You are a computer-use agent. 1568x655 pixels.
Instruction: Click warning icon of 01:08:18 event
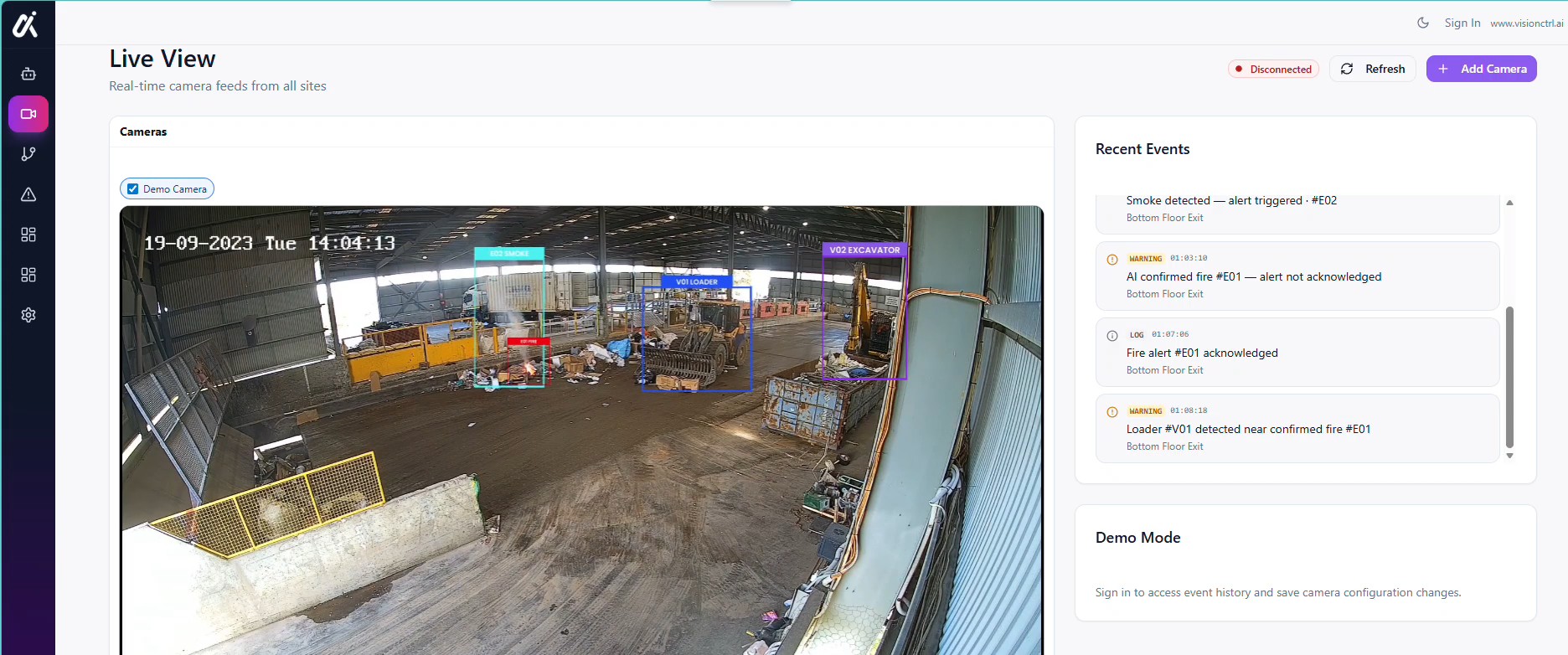[1112, 412]
